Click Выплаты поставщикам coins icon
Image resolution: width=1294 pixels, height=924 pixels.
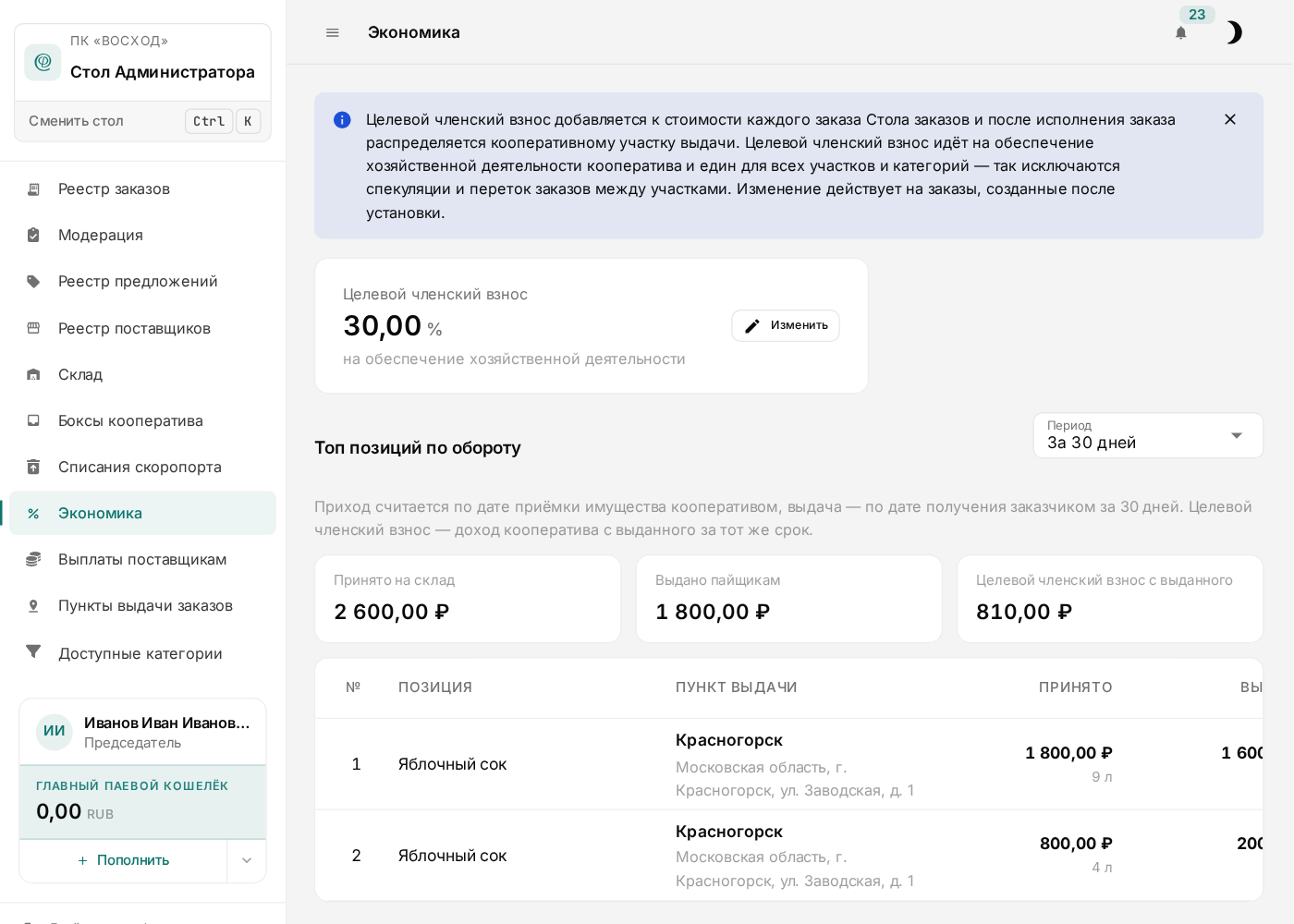click(33, 559)
